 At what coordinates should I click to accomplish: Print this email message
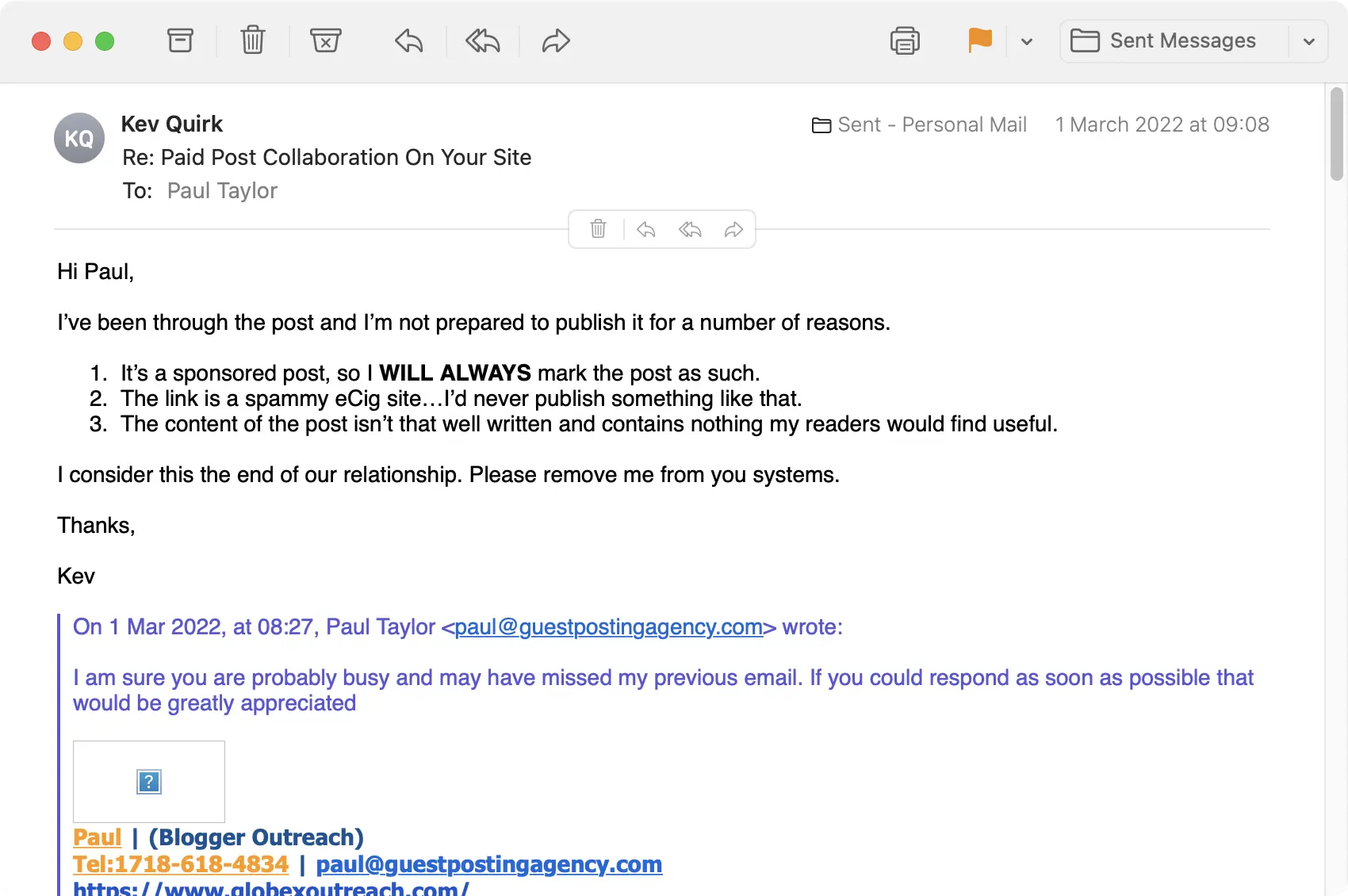[905, 40]
